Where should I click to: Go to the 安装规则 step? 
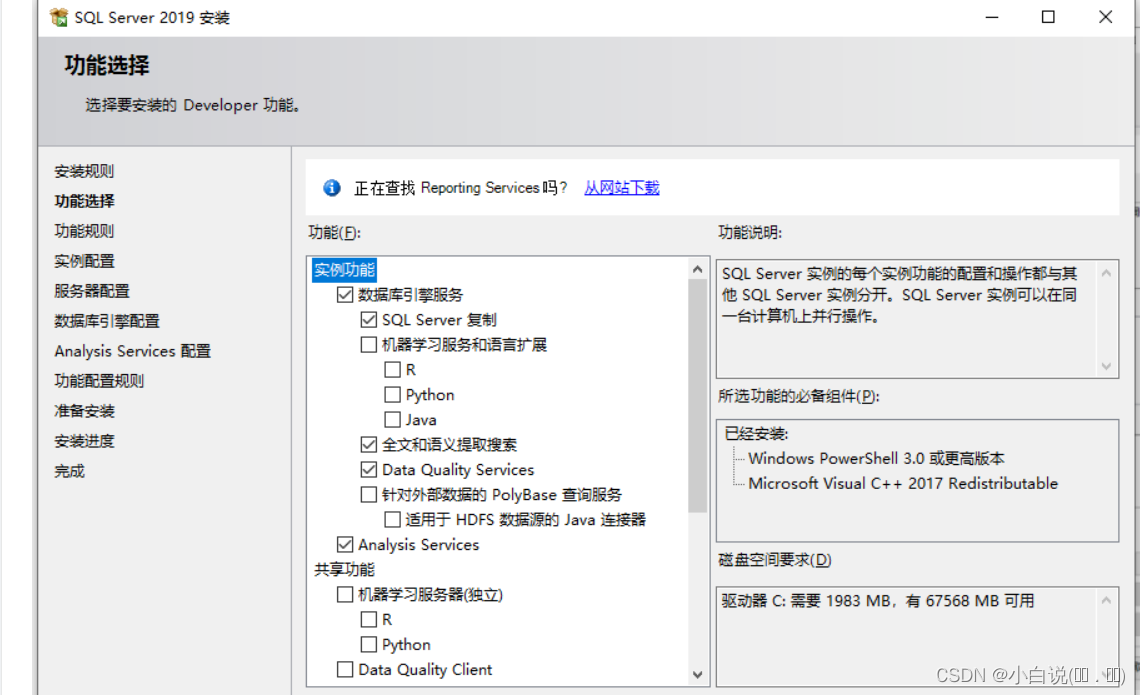click(x=84, y=171)
